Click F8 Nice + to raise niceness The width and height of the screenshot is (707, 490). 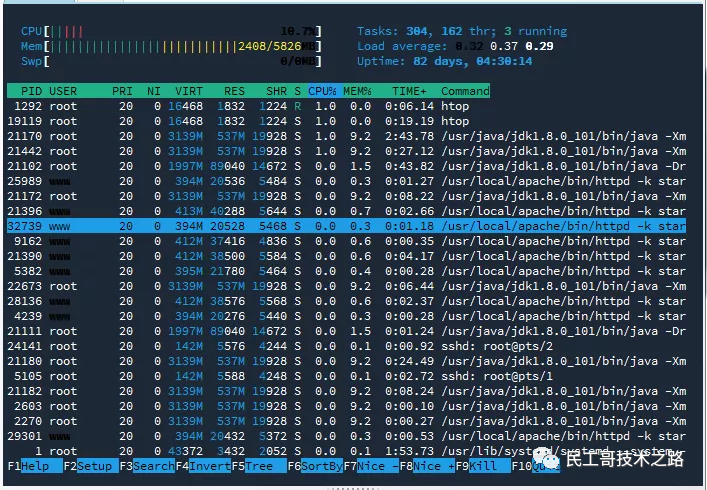pyautogui.click(x=427, y=466)
